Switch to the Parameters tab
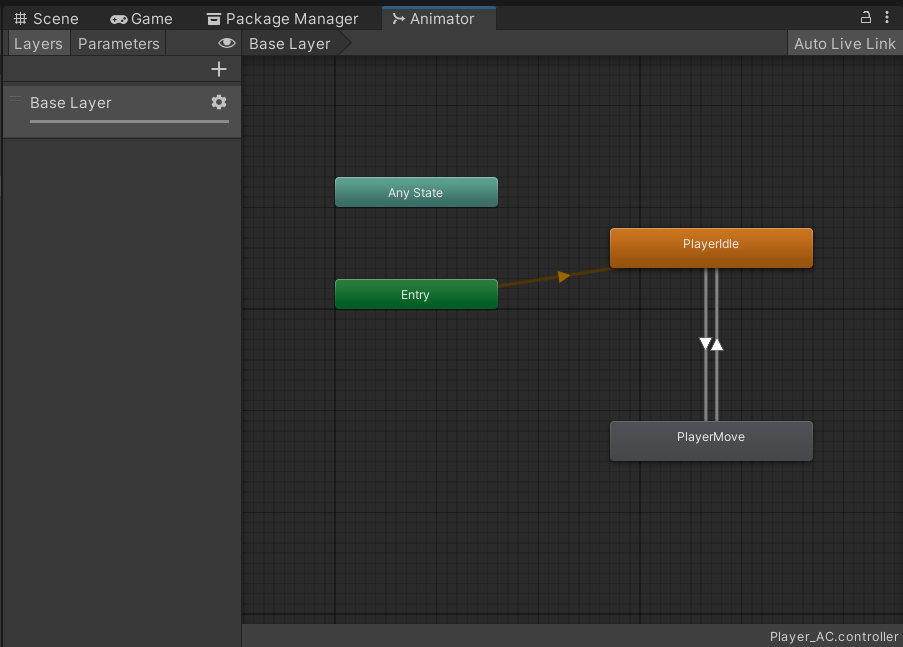This screenshot has height=647, width=903. pos(119,44)
